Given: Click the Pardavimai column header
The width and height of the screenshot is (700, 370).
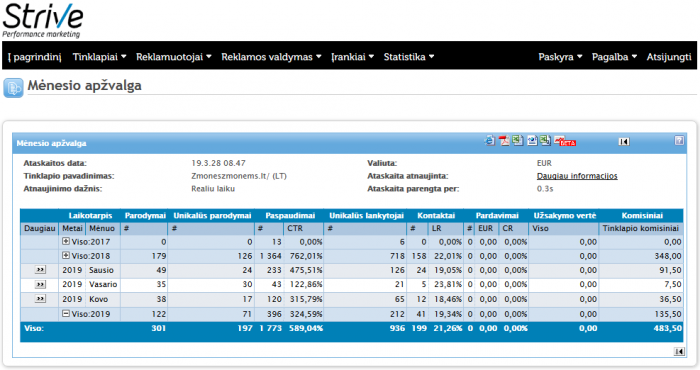Looking at the screenshot, I should 497,216.
